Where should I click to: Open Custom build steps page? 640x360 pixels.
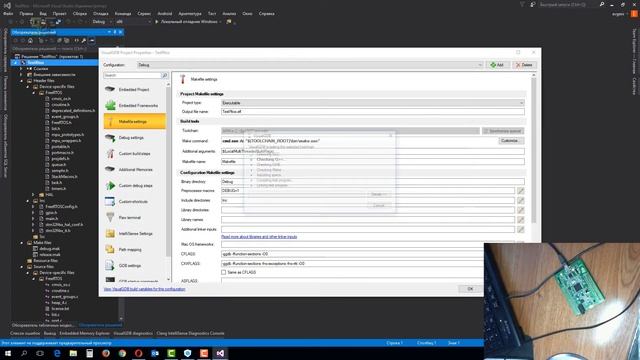point(135,153)
